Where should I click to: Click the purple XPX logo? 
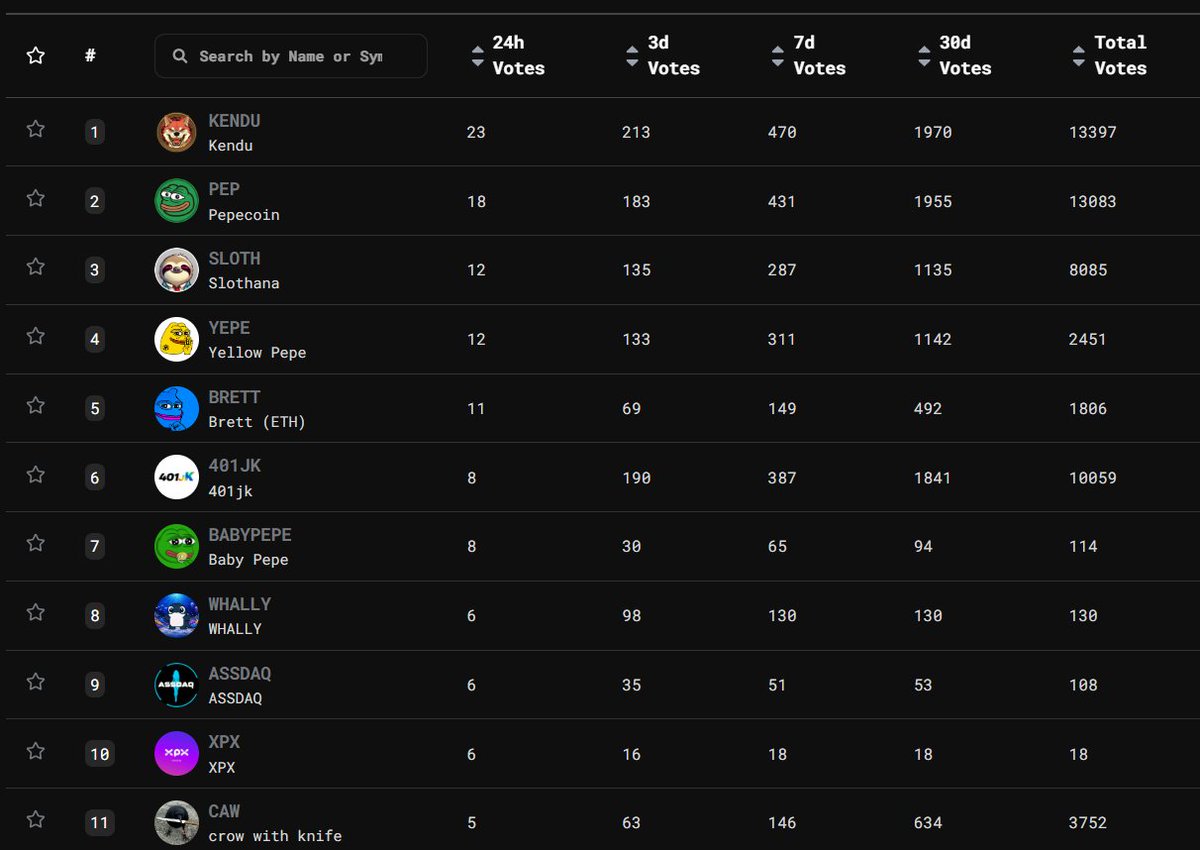pyautogui.click(x=176, y=754)
